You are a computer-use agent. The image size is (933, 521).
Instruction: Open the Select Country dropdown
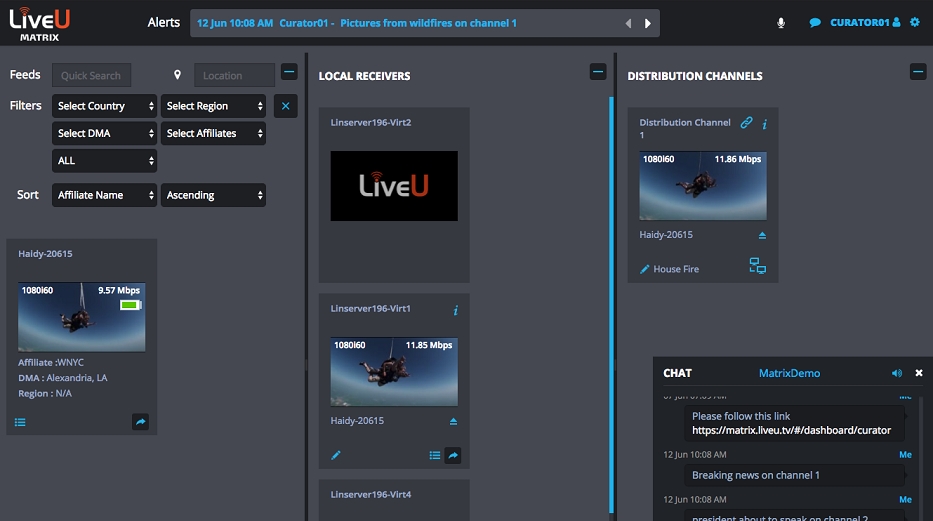click(x=104, y=106)
